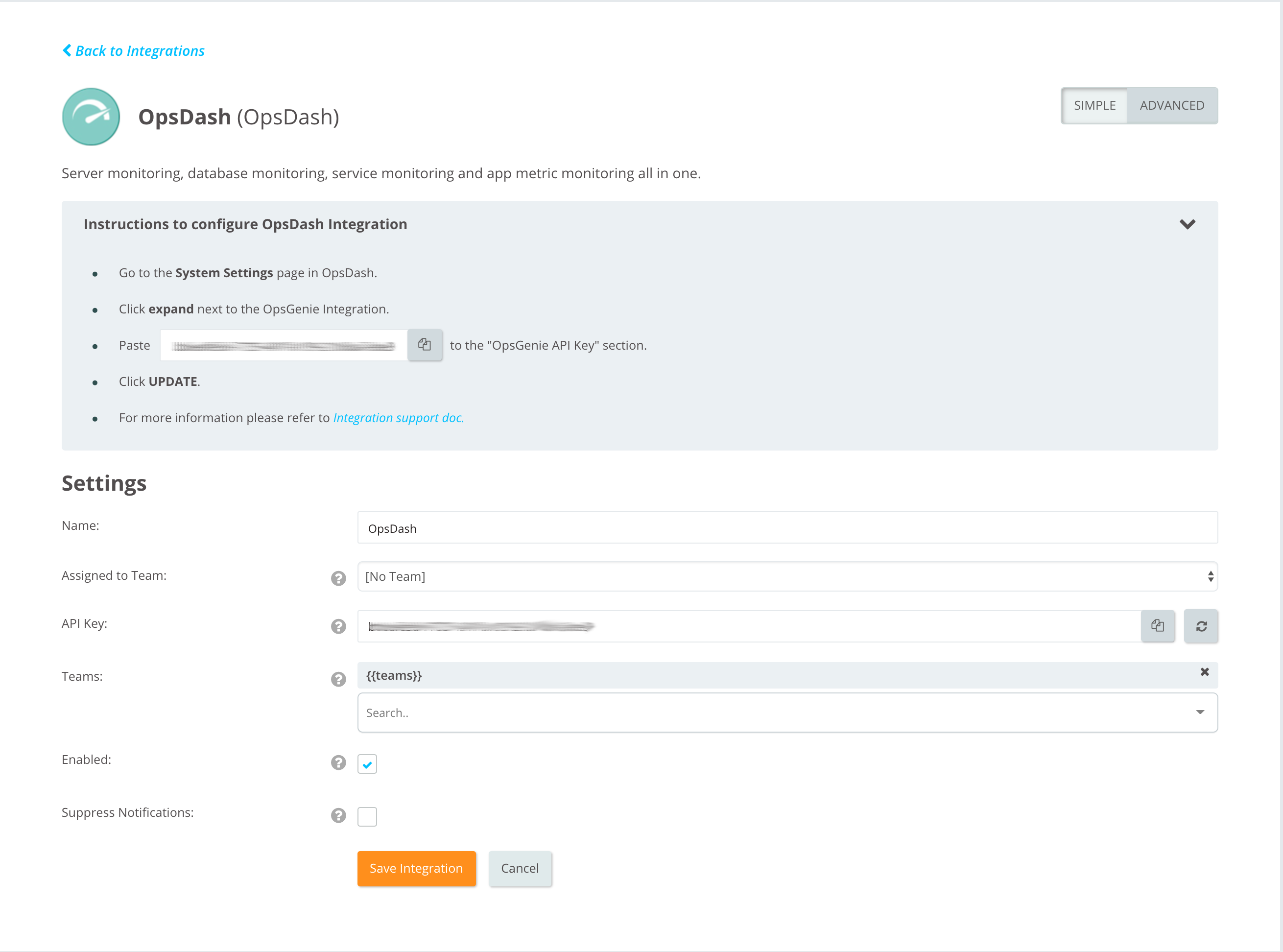Open help icon for Assigned to Team

pos(338,578)
